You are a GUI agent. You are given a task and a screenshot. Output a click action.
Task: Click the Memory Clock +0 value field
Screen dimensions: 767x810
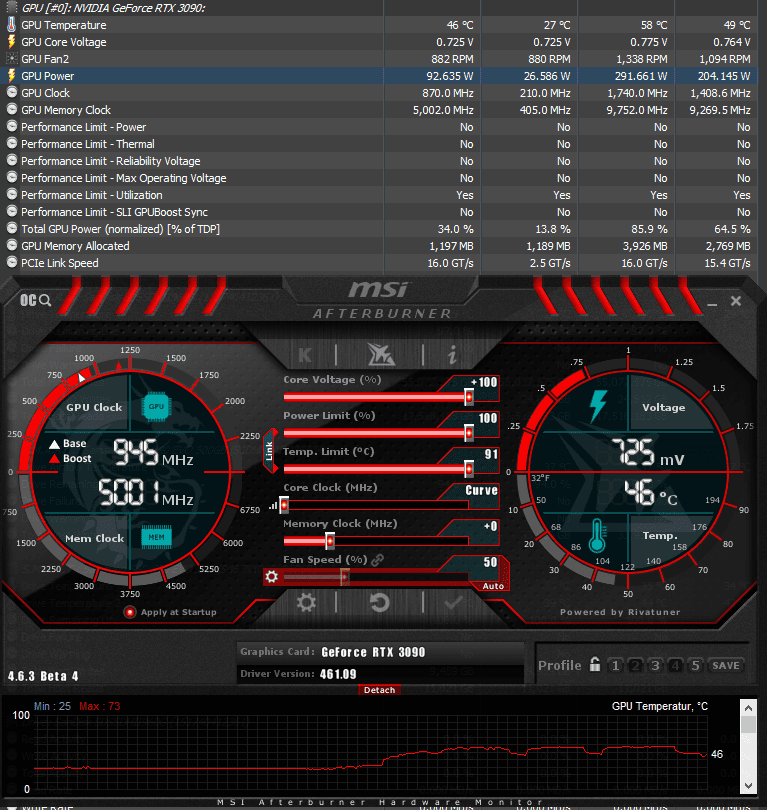click(490, 526)
